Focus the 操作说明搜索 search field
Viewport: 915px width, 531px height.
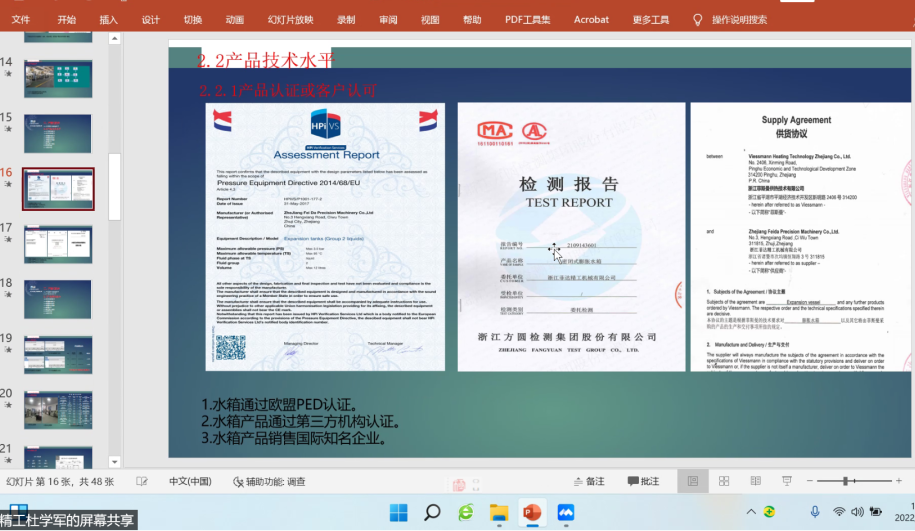point(739,20)
